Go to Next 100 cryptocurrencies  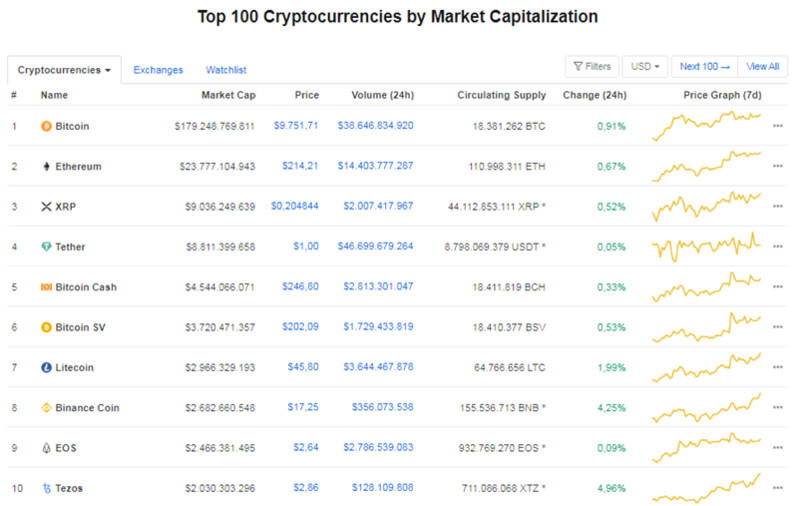click(705, 67)
